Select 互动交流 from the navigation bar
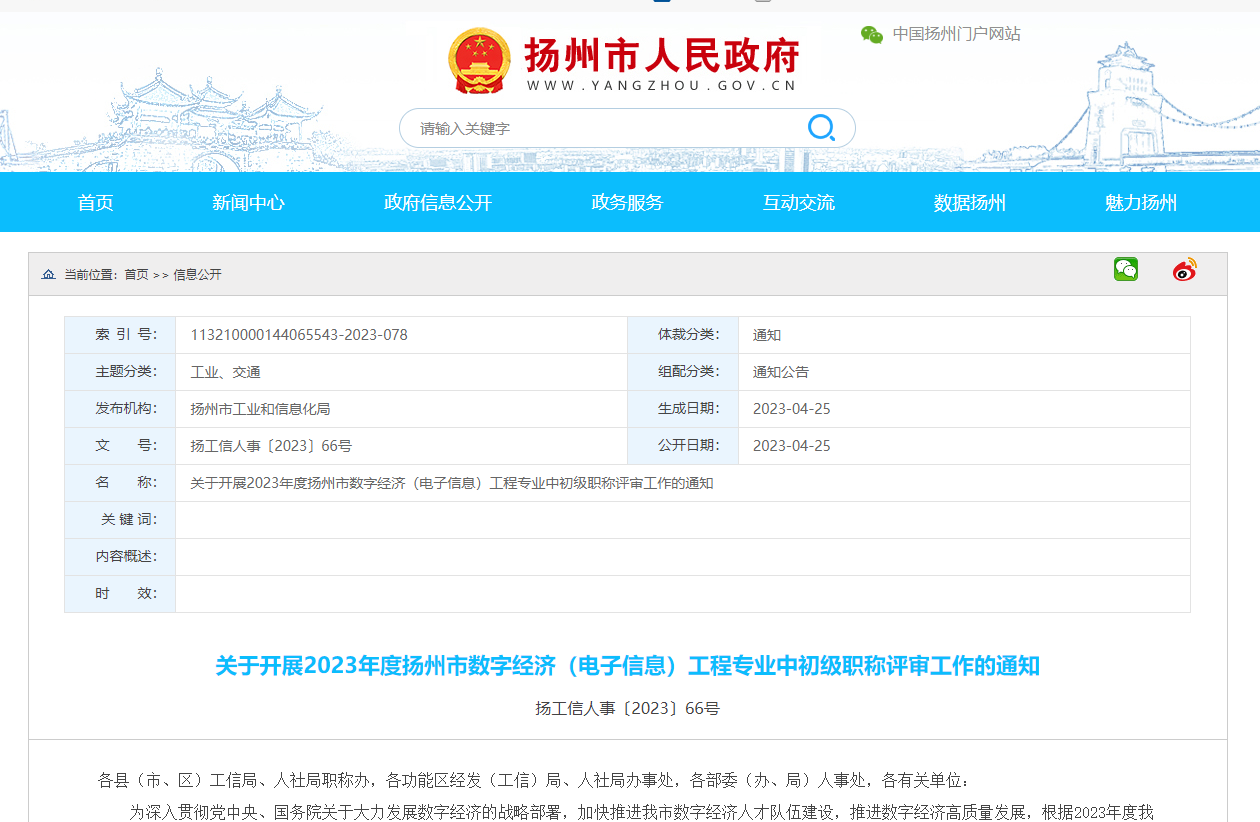 798,203
